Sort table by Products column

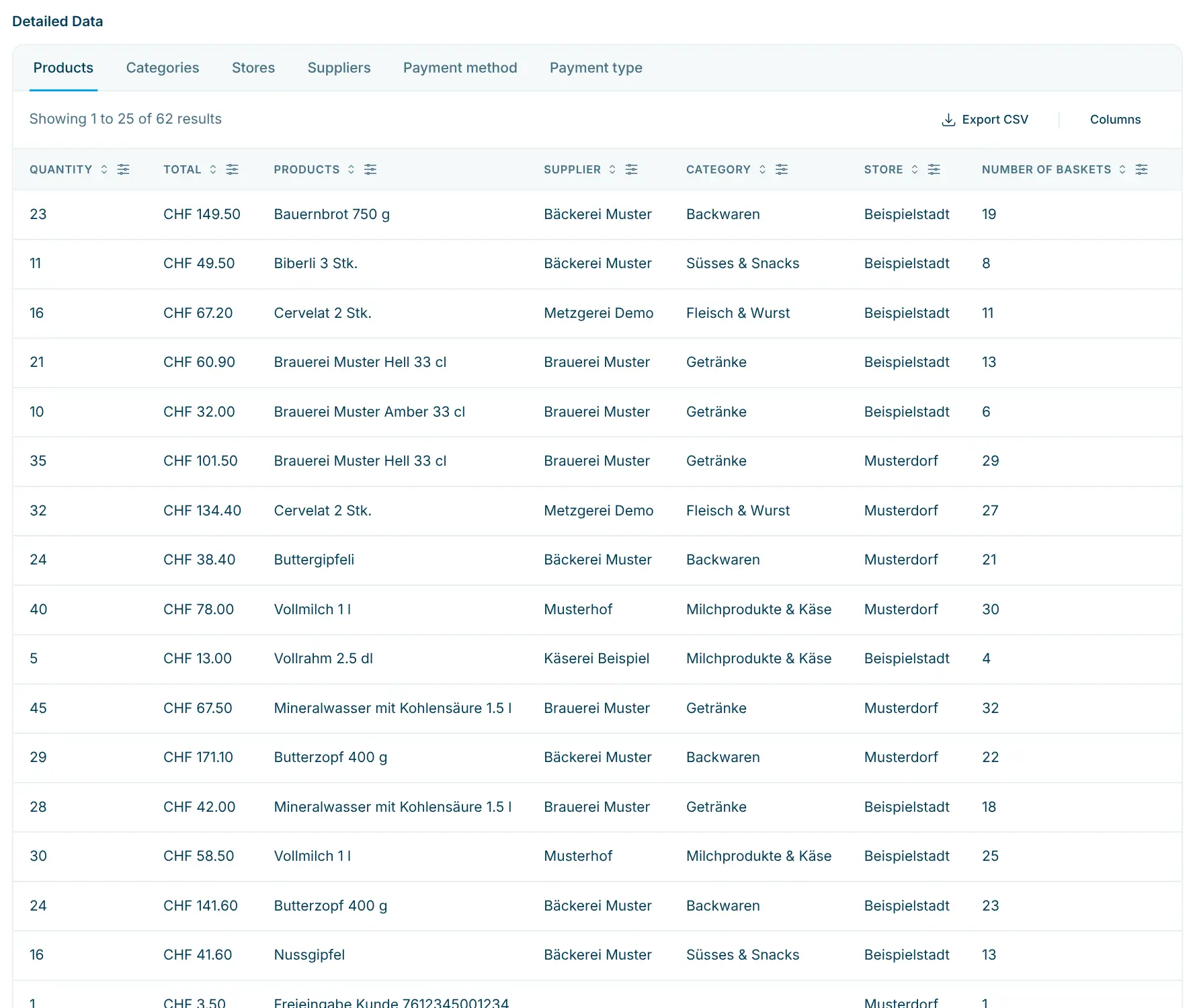click(x=352, y=169)
